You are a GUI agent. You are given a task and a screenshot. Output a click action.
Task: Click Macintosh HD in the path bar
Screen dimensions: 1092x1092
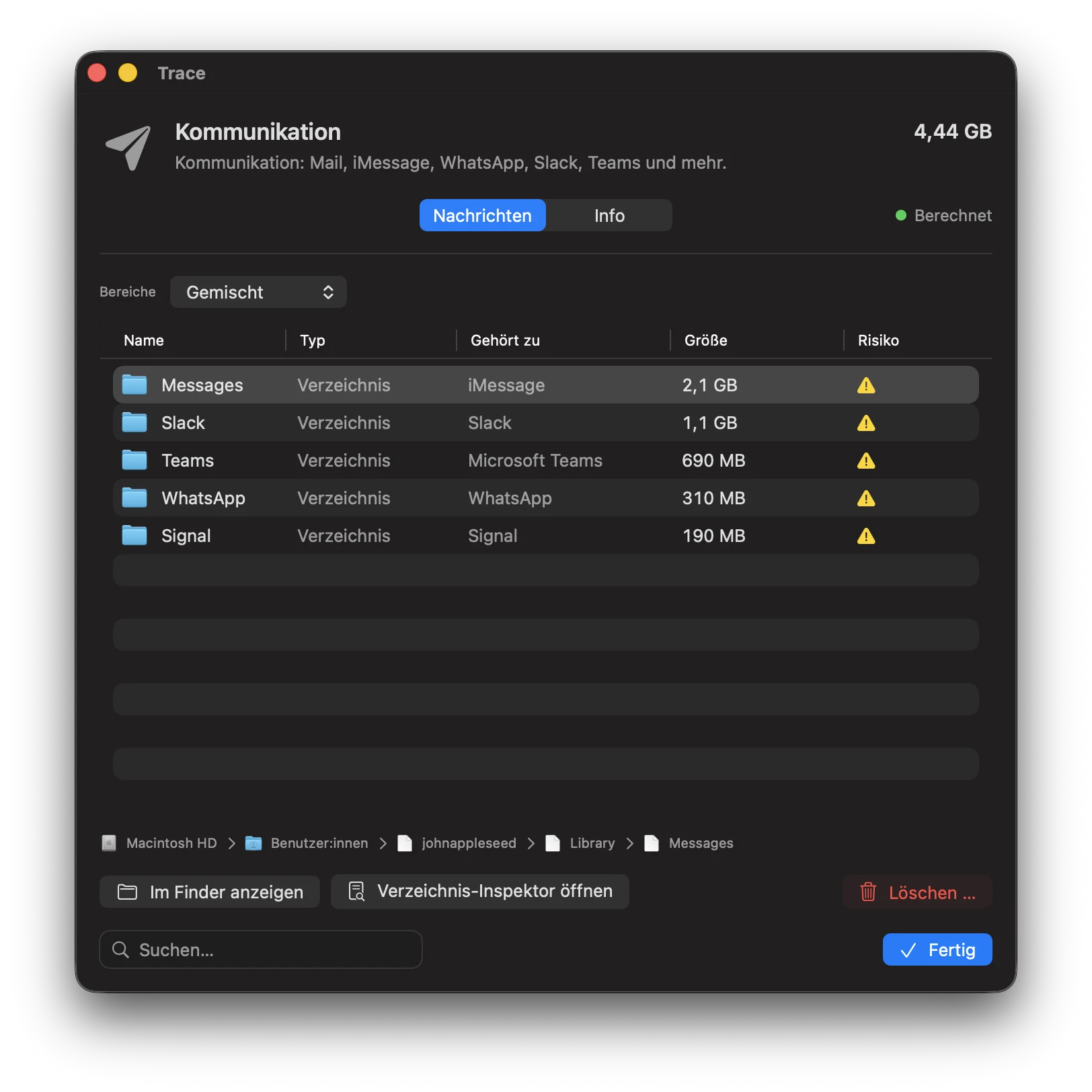171,843
